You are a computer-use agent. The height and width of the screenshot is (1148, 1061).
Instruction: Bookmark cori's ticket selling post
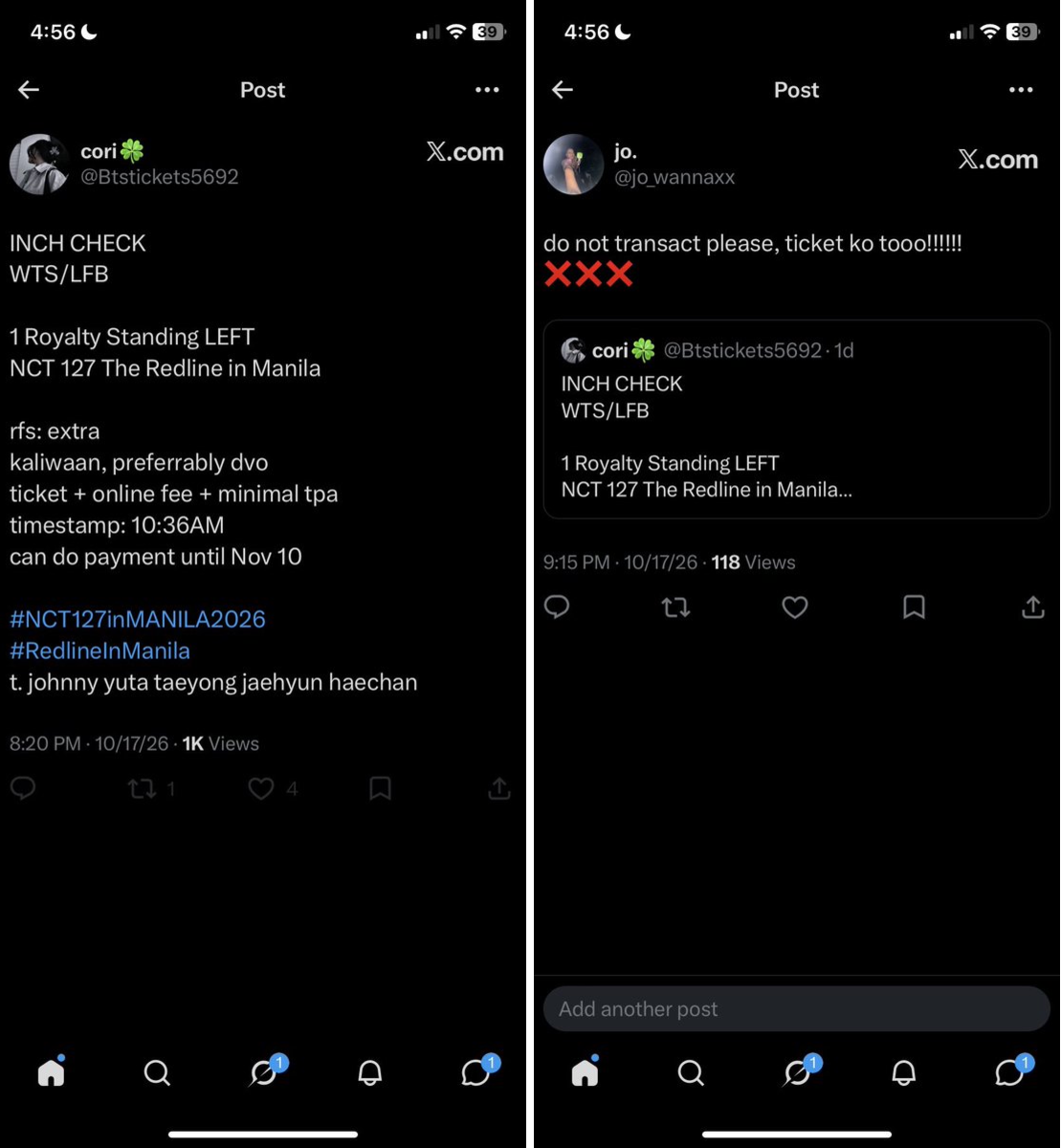point(380,788)
